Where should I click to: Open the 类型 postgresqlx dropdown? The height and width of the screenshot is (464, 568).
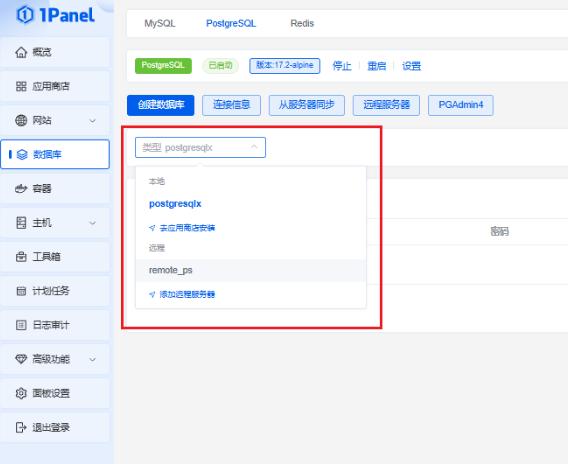tap(200, 147)
